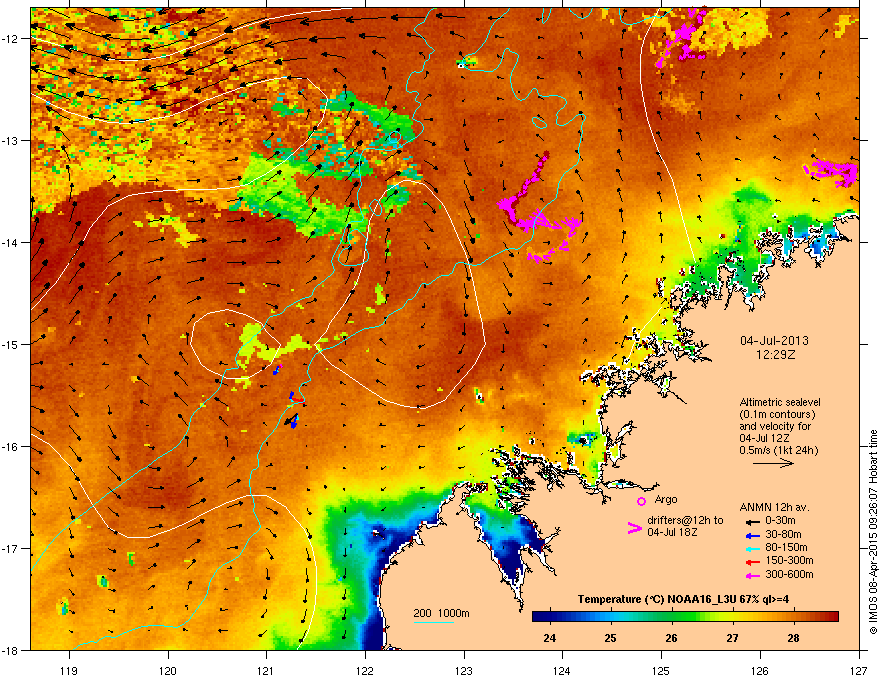Click the longitude axis label '119'
Image resolution: width=880 pixels, height=680 pixels.
69,670
